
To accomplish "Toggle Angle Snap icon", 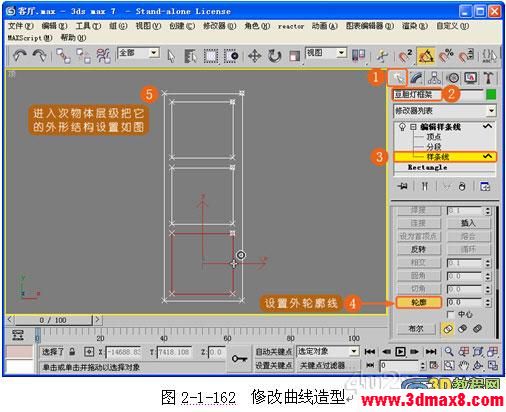I will click(426, 56).
